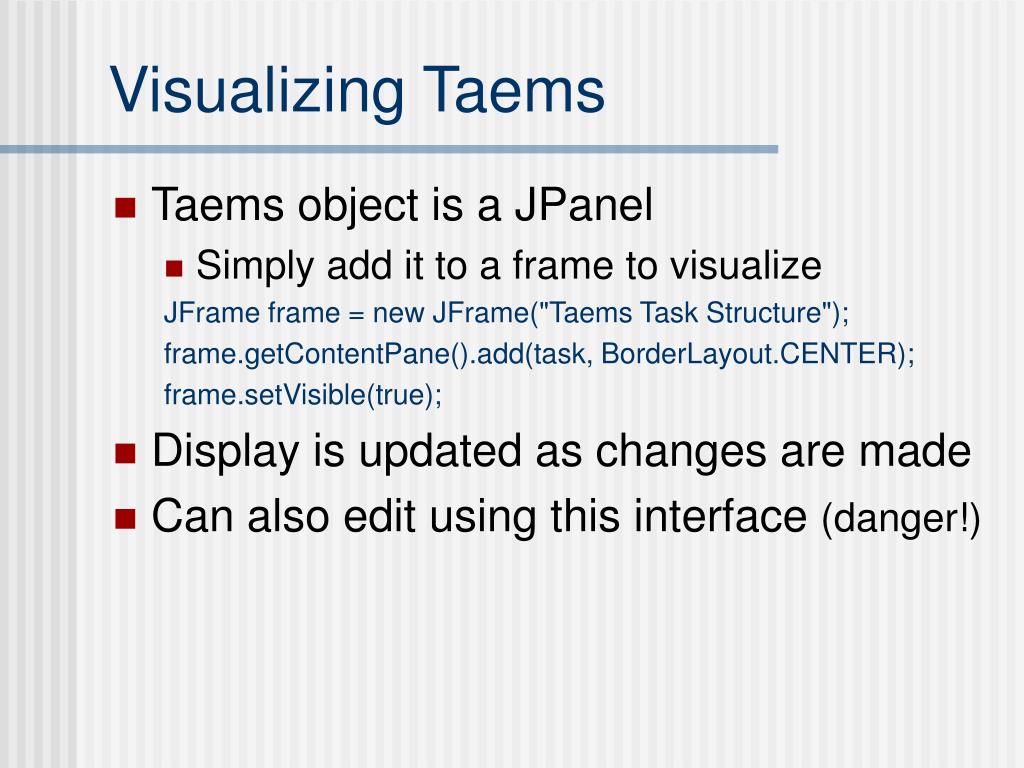Click the blue horizontal rule under the title
The image size is (1024, 768).
click(389, 150)
